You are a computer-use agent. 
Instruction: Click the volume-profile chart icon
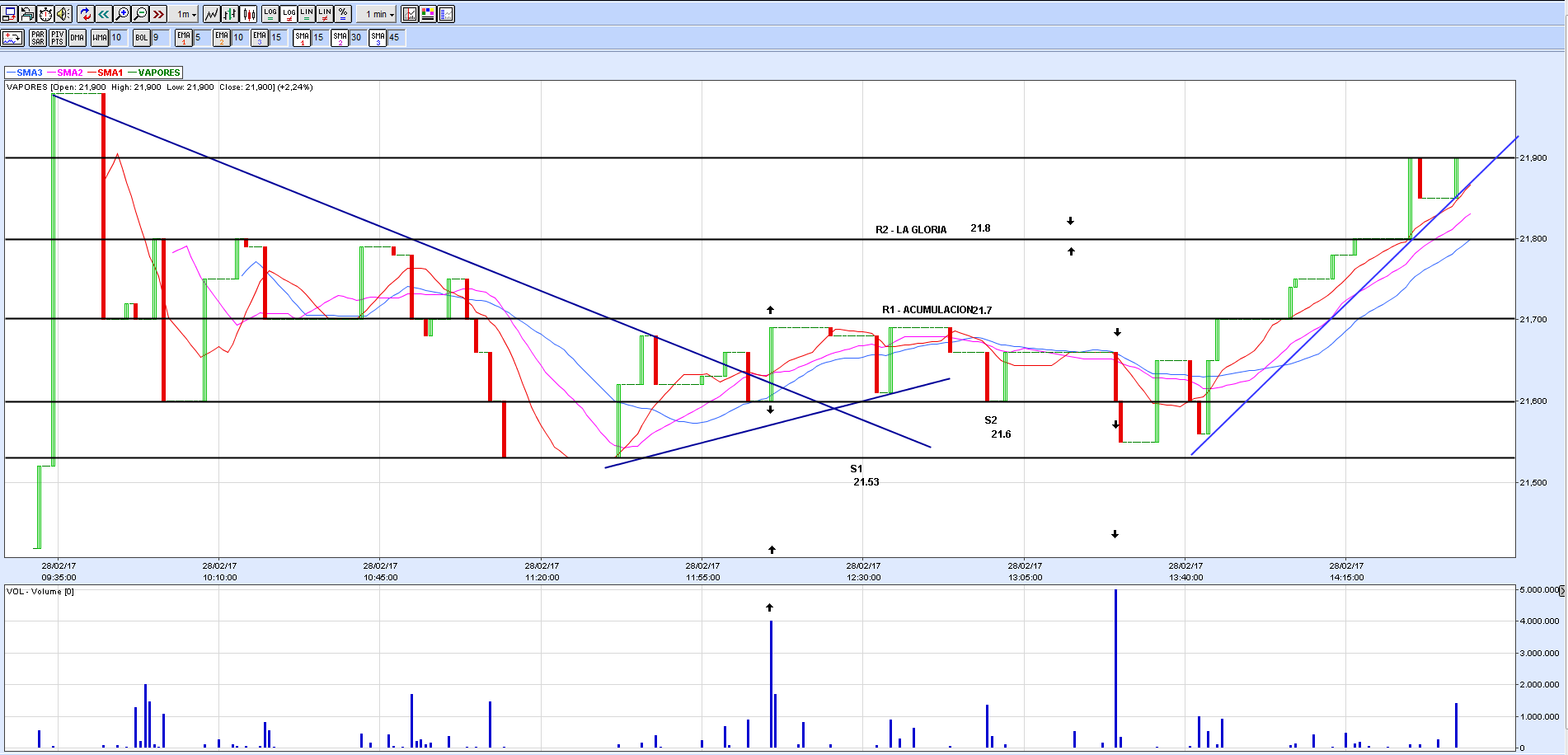pos(446,14)
